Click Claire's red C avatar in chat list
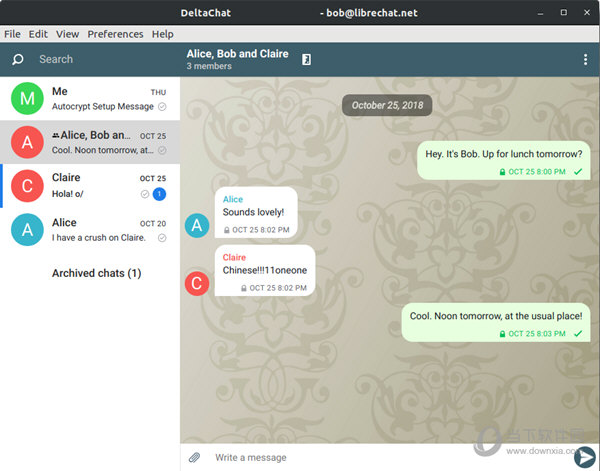This screenshot has height=471, width=600. pyautogui.click(x=27, y=186)
